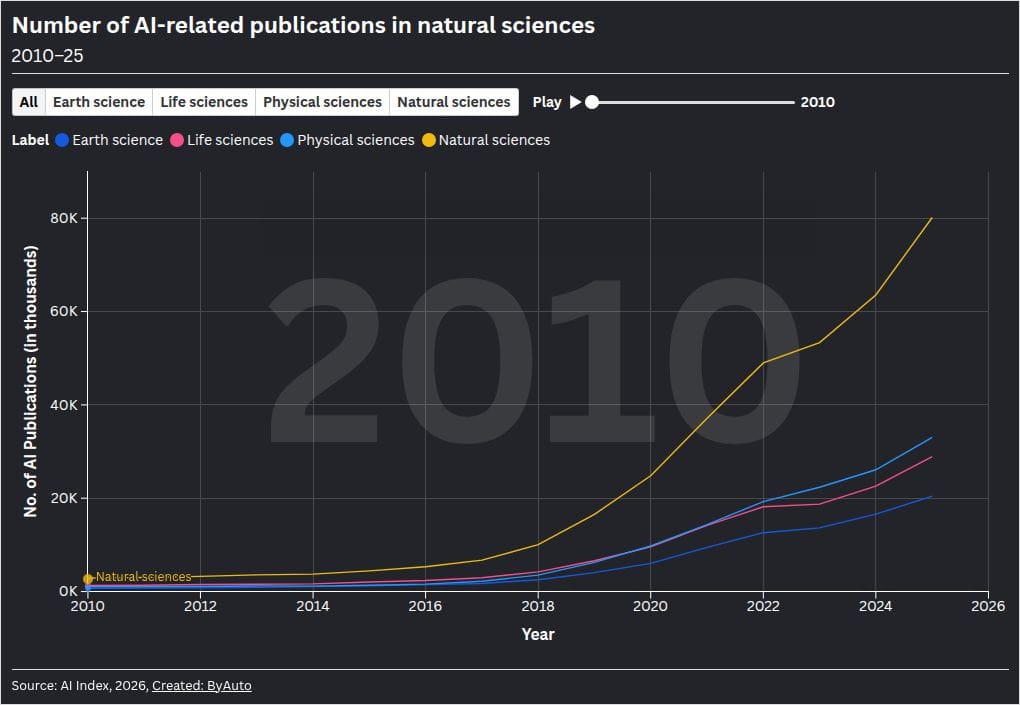Click the Label heading before the legend

point(31,140)
